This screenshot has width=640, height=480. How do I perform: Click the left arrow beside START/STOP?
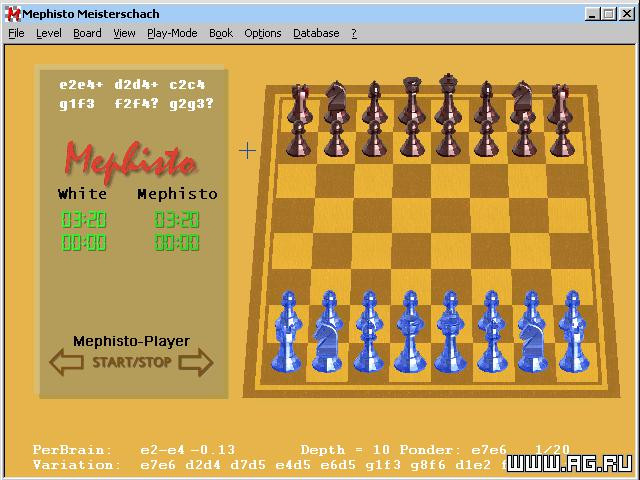point(67,362)
